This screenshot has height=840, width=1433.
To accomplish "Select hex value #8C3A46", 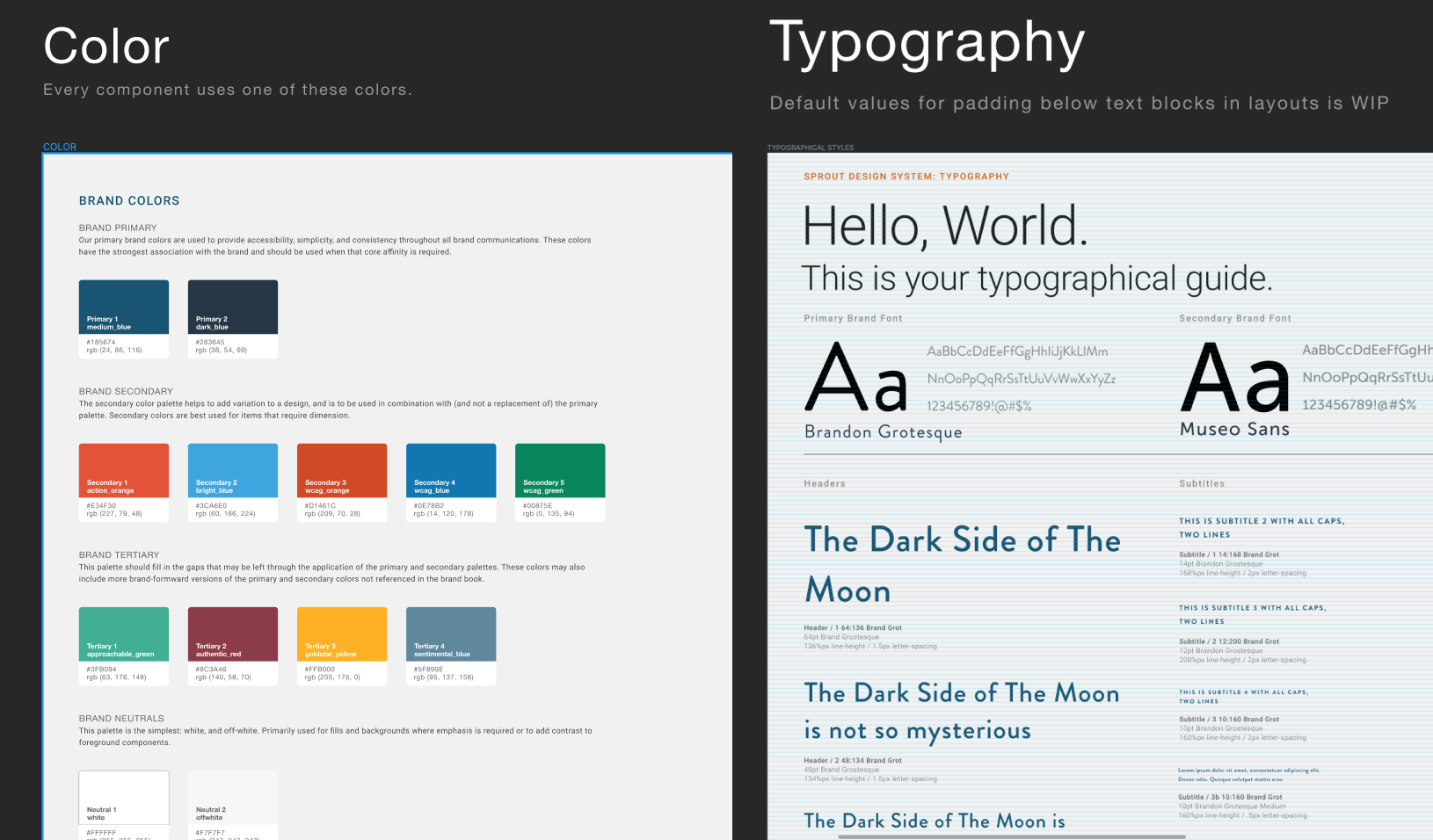I will pyautogui.click(x=211, y=670).
